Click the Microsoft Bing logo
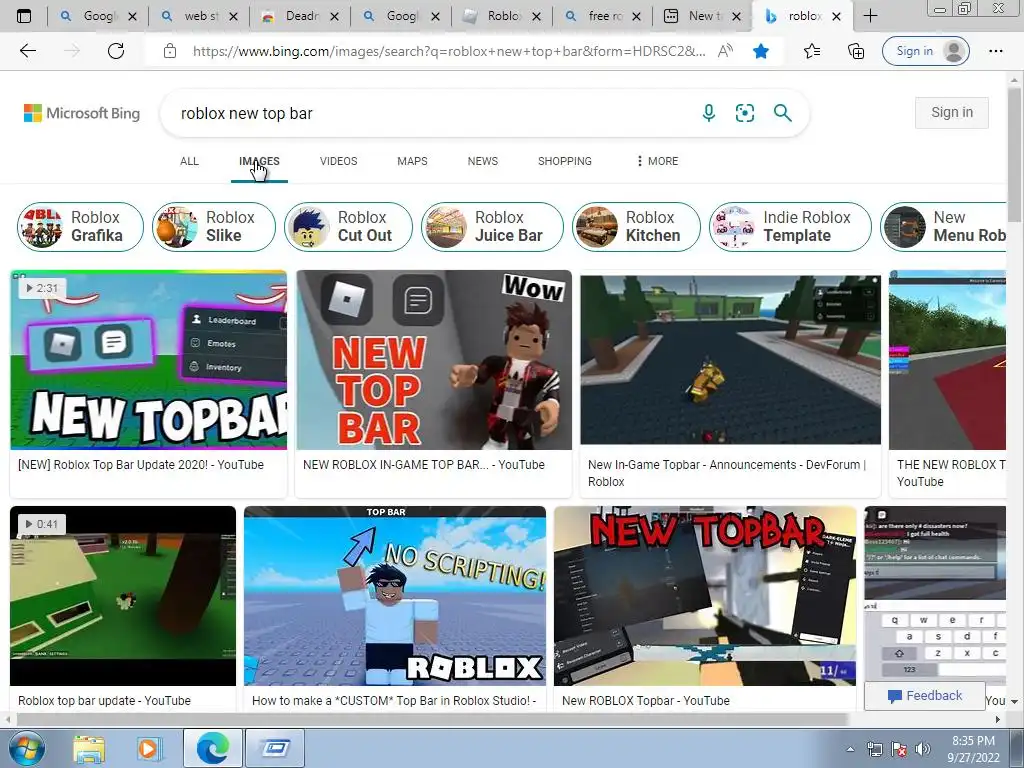1024x768 pixels. click(82, 113)
